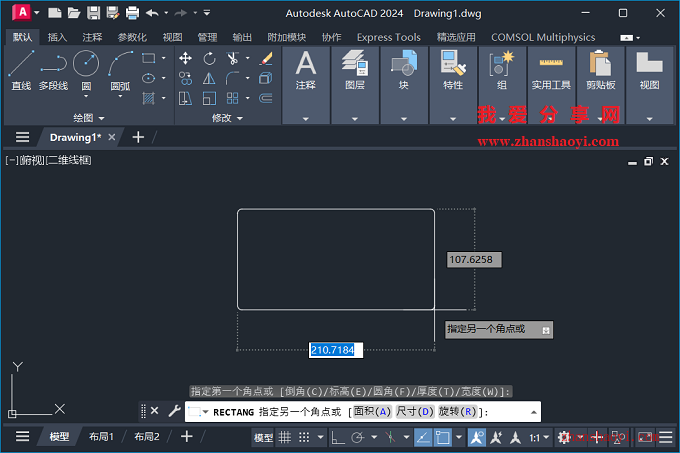Viewport: 680px width, 453px height.
Task: Activate the Trim scissors tool
Action: (232, 58)
